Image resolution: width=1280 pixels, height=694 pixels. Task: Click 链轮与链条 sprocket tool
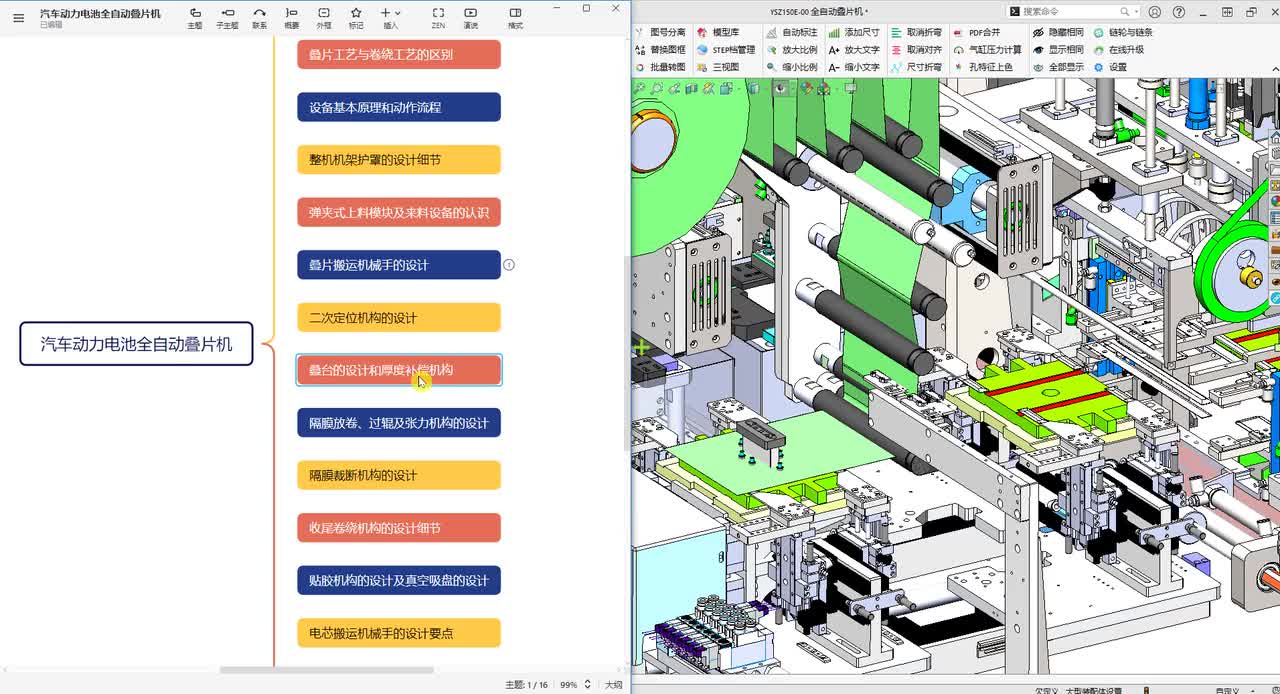1123,32
